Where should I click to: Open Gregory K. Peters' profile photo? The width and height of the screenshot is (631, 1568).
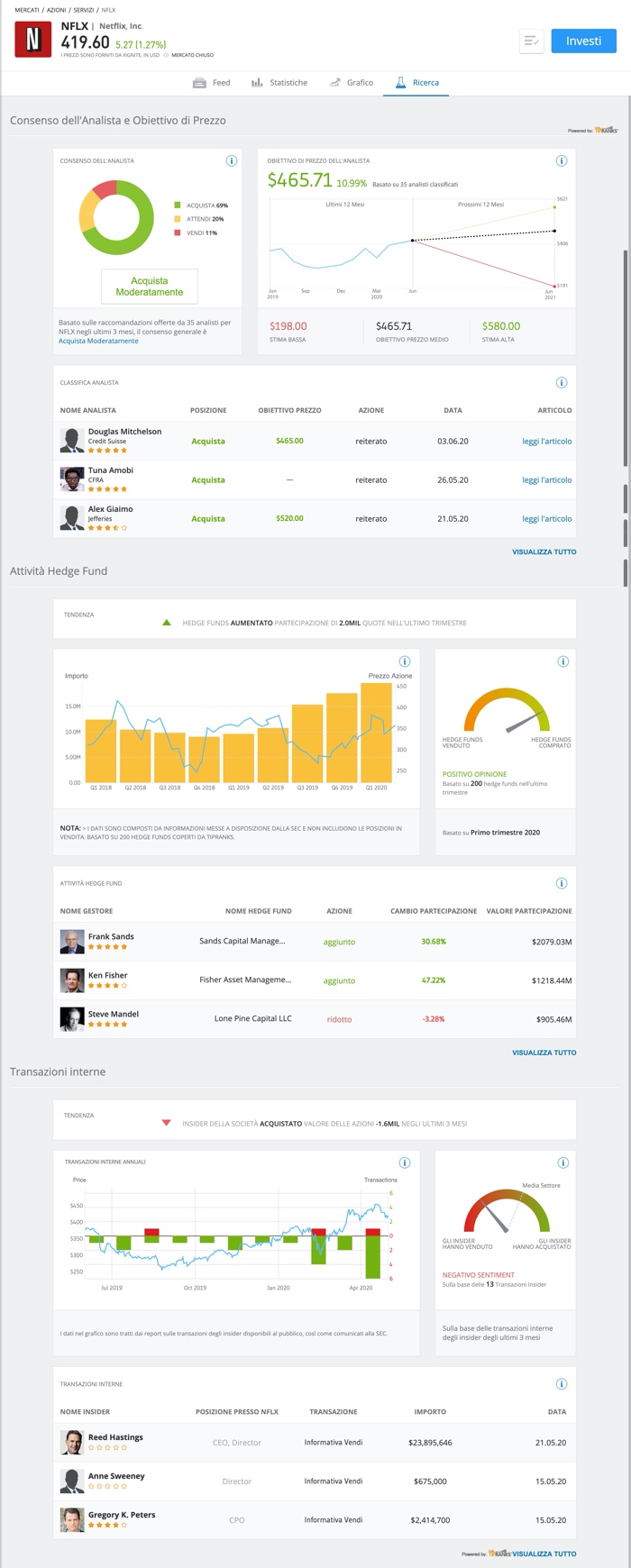point(72,1520)
